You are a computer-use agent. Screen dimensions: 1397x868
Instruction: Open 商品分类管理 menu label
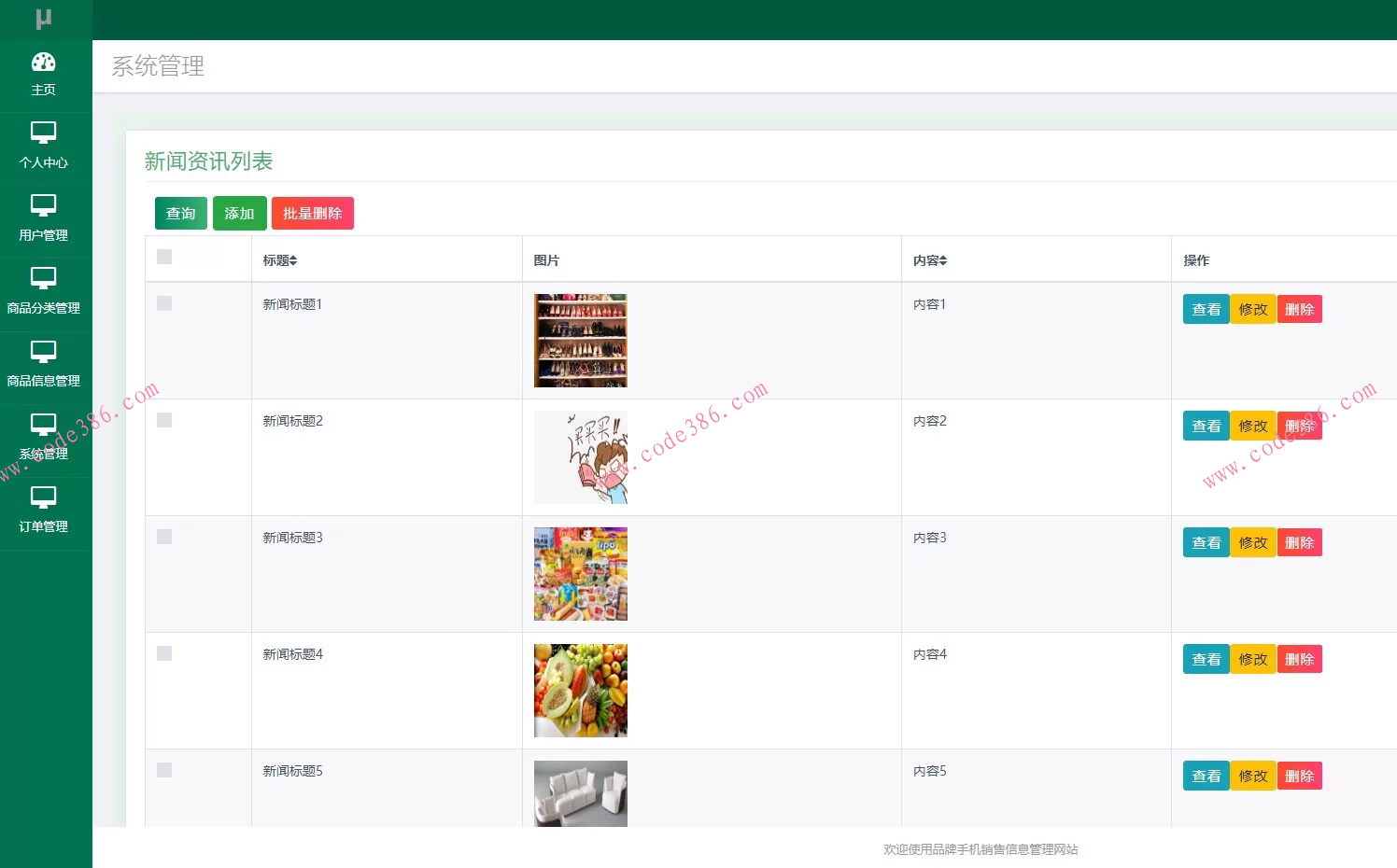click(x=44, y=308)
